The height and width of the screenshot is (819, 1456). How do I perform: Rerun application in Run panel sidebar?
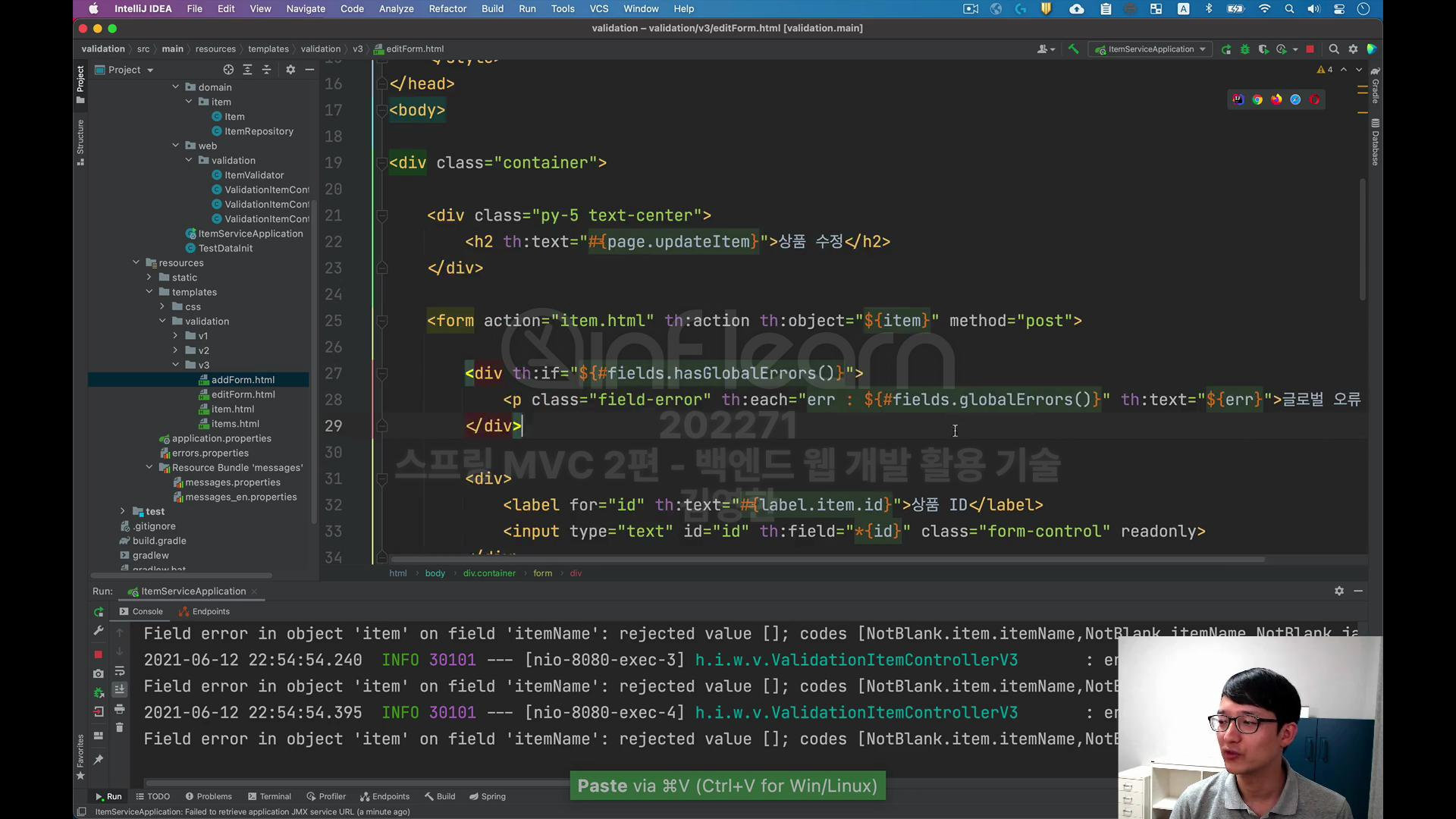pyautogui.click(x=99, y=612)
